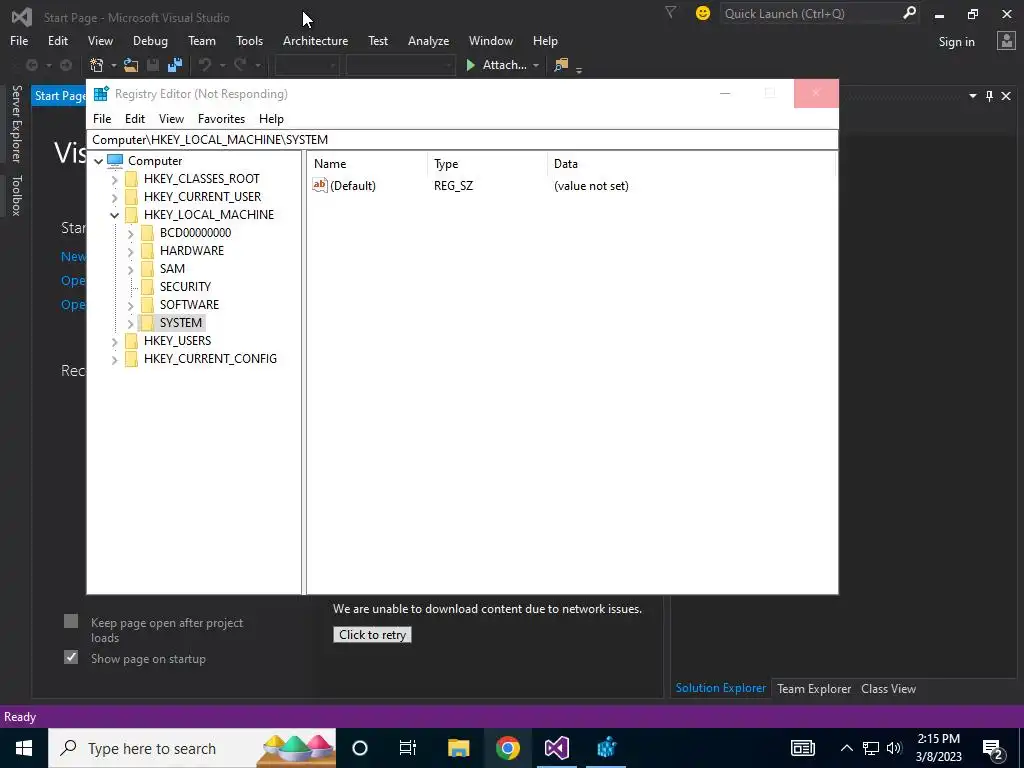
Task: Open Registry Editor Edit menu
Action: (x=135, y=119)
